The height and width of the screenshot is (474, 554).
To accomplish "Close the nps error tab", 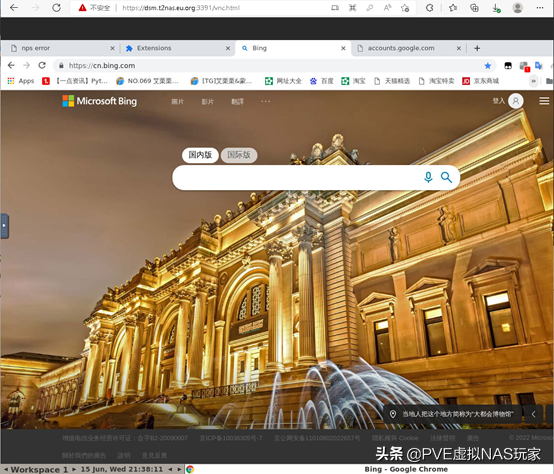I will coord(112,48).
